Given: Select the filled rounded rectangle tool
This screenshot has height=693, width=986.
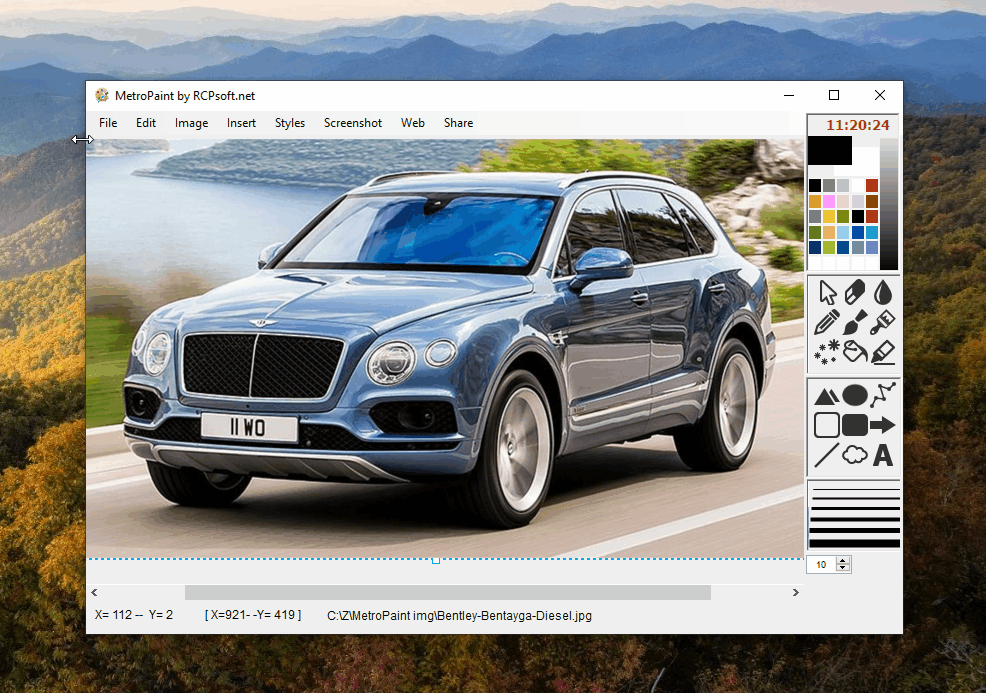Looking at the screenshot, I should [x=855, y=425].
